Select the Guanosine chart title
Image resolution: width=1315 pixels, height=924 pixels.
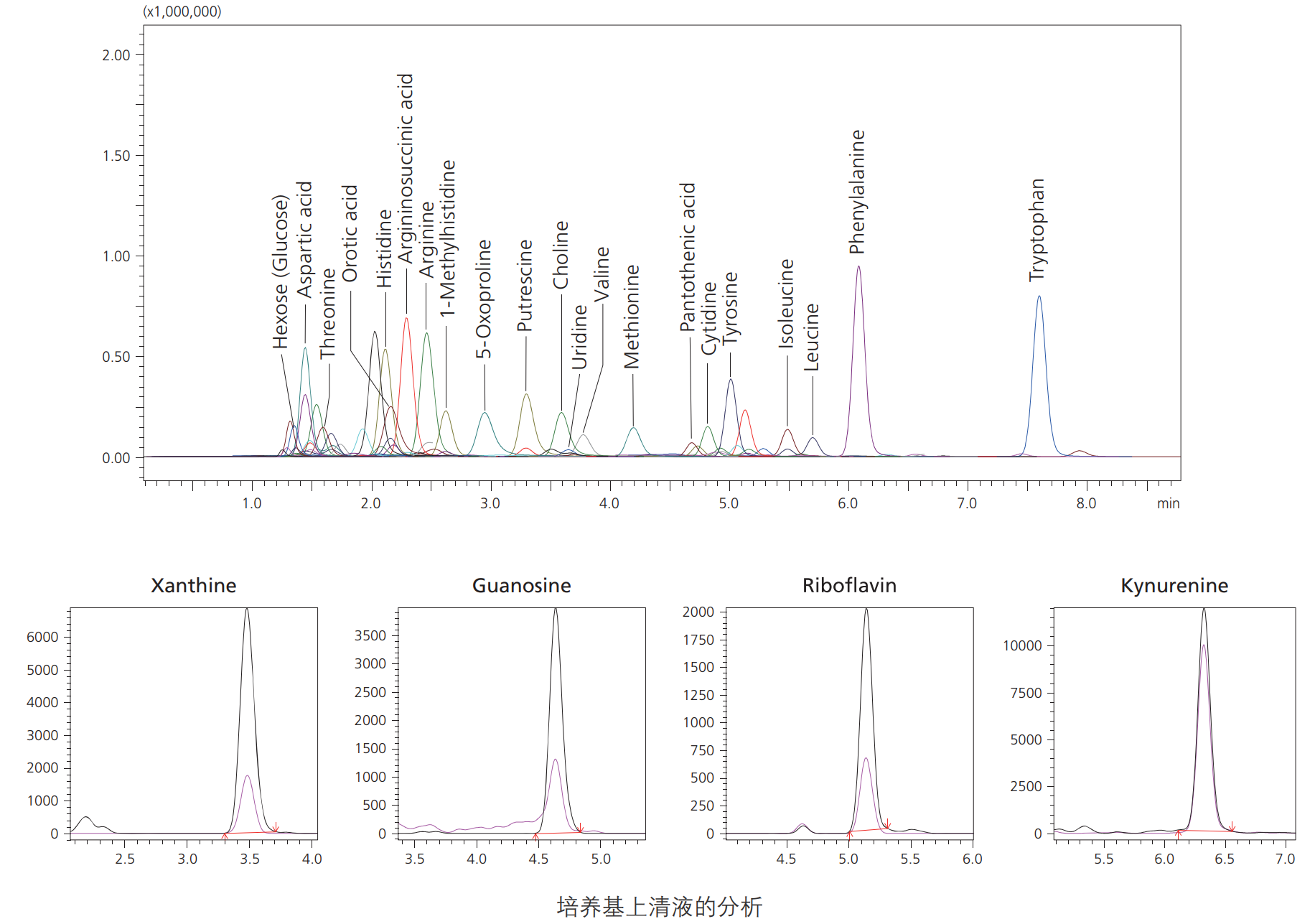pos(521,586)
